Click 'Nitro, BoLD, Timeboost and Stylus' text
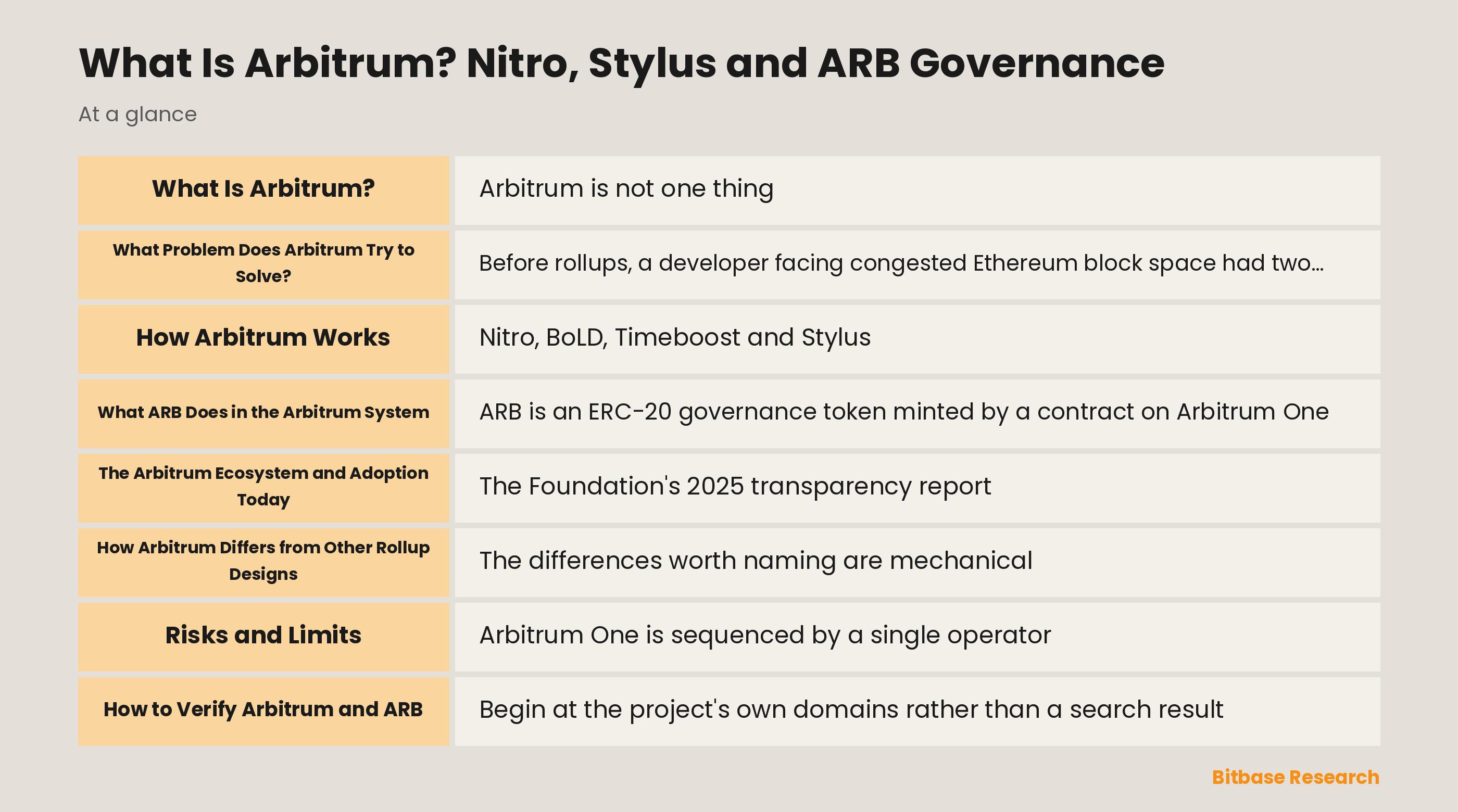This screenshot has height=812, width=1458. click(675, 338)
